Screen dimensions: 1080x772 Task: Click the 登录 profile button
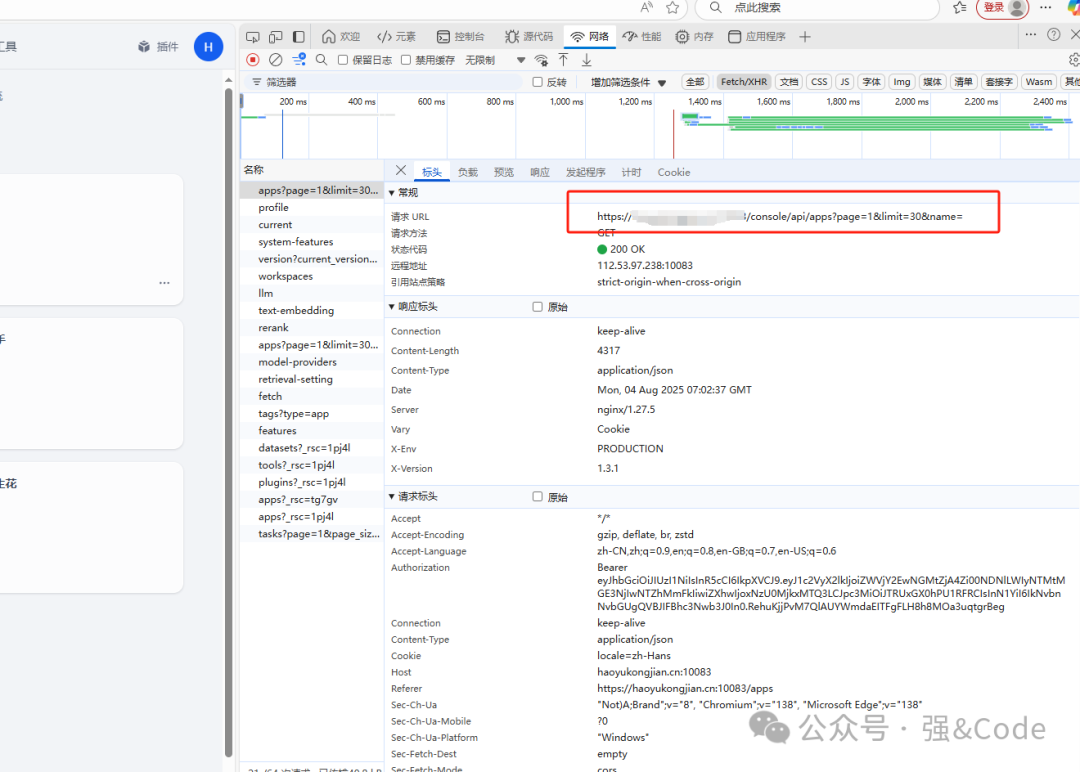point(1002,8)
